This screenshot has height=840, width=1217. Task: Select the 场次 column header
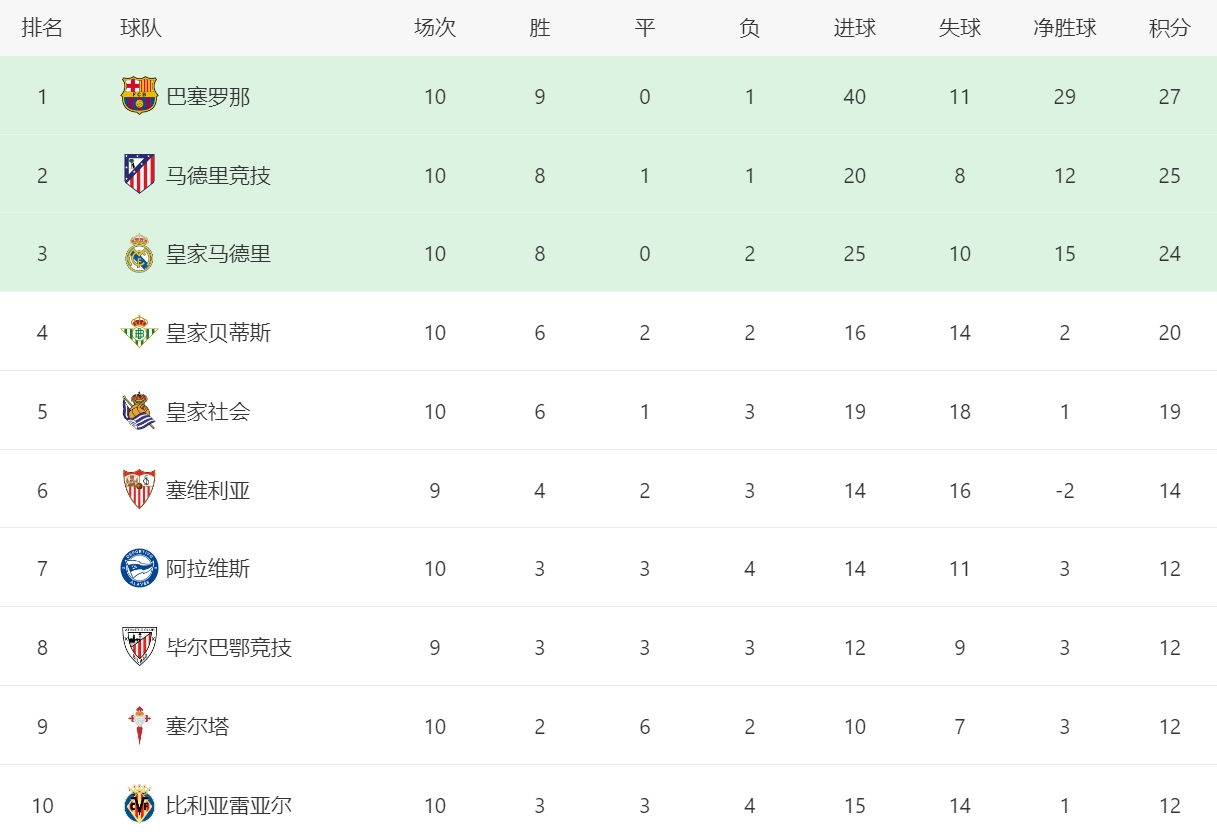435,28
